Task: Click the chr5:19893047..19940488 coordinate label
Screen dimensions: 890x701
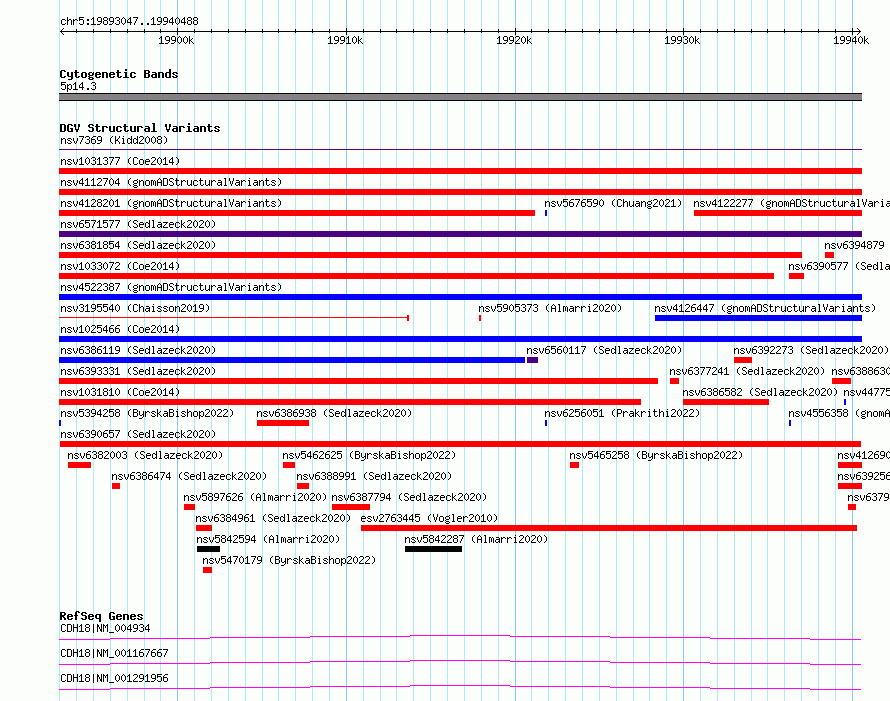Action: point(129,21)
